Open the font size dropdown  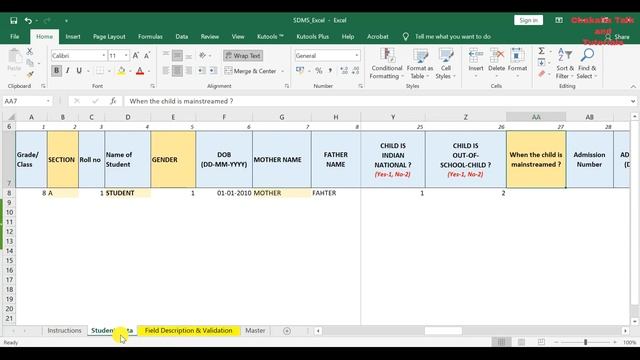point(126,56)
